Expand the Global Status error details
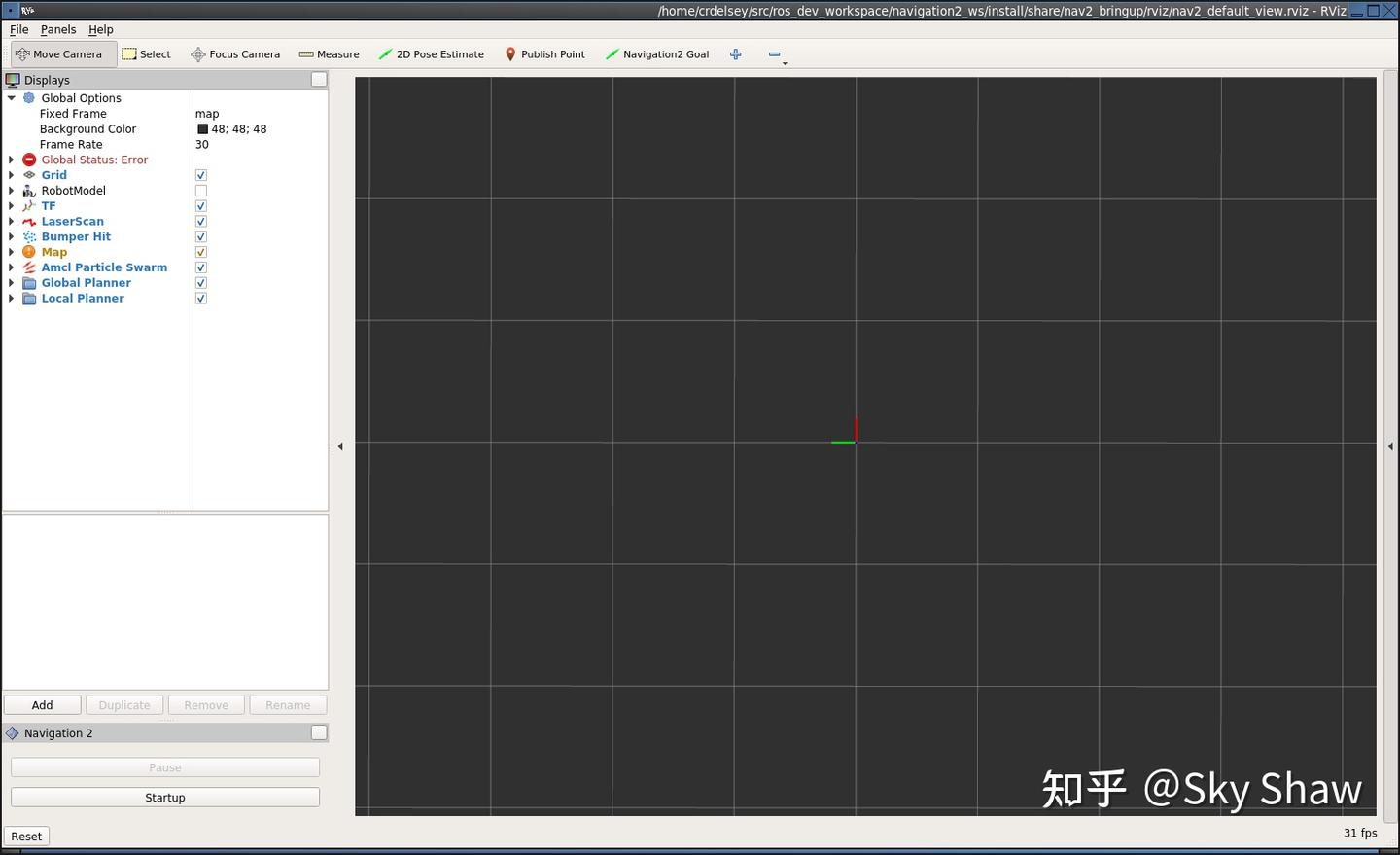Image resolution: width=1400 pixels, height=855 pixels. [11, 160]
